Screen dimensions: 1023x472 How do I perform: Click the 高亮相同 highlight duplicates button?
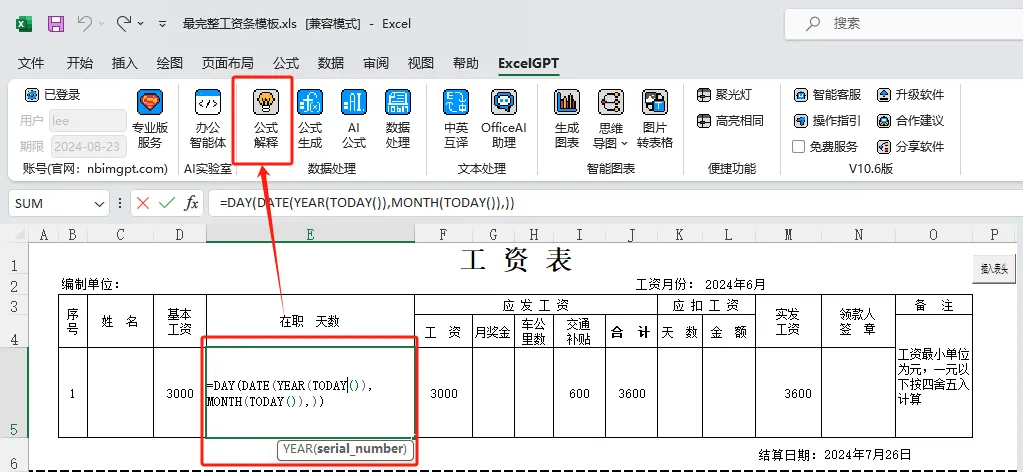click(729, 121)
